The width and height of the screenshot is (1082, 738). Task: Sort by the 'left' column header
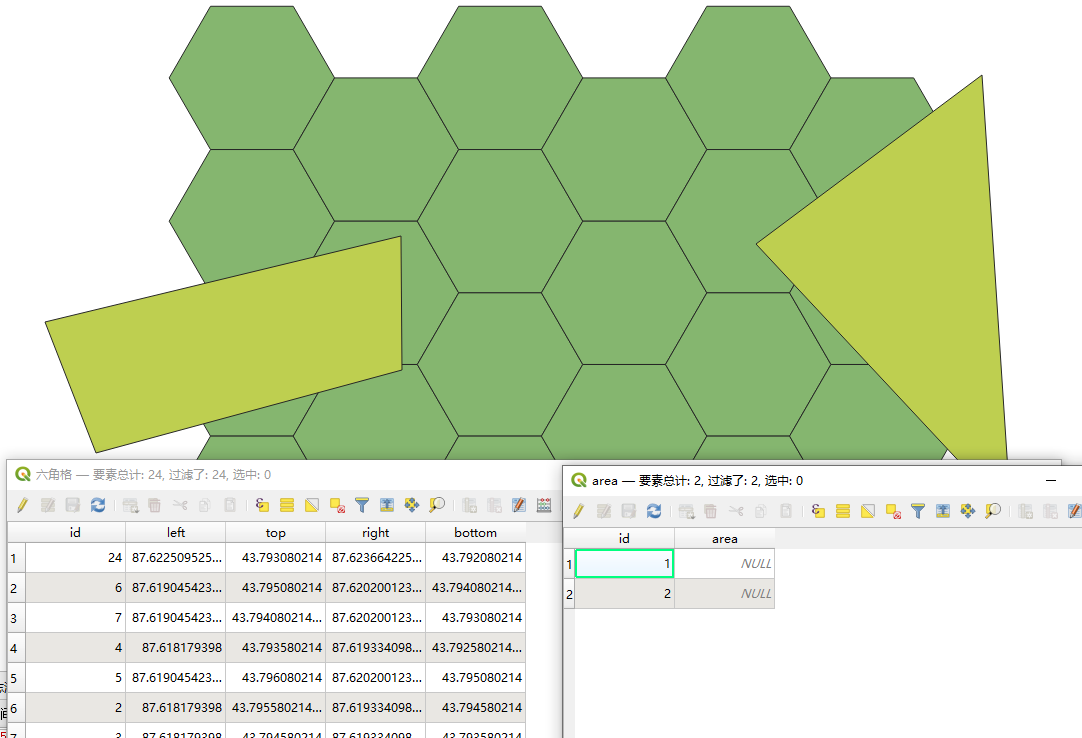176,533
